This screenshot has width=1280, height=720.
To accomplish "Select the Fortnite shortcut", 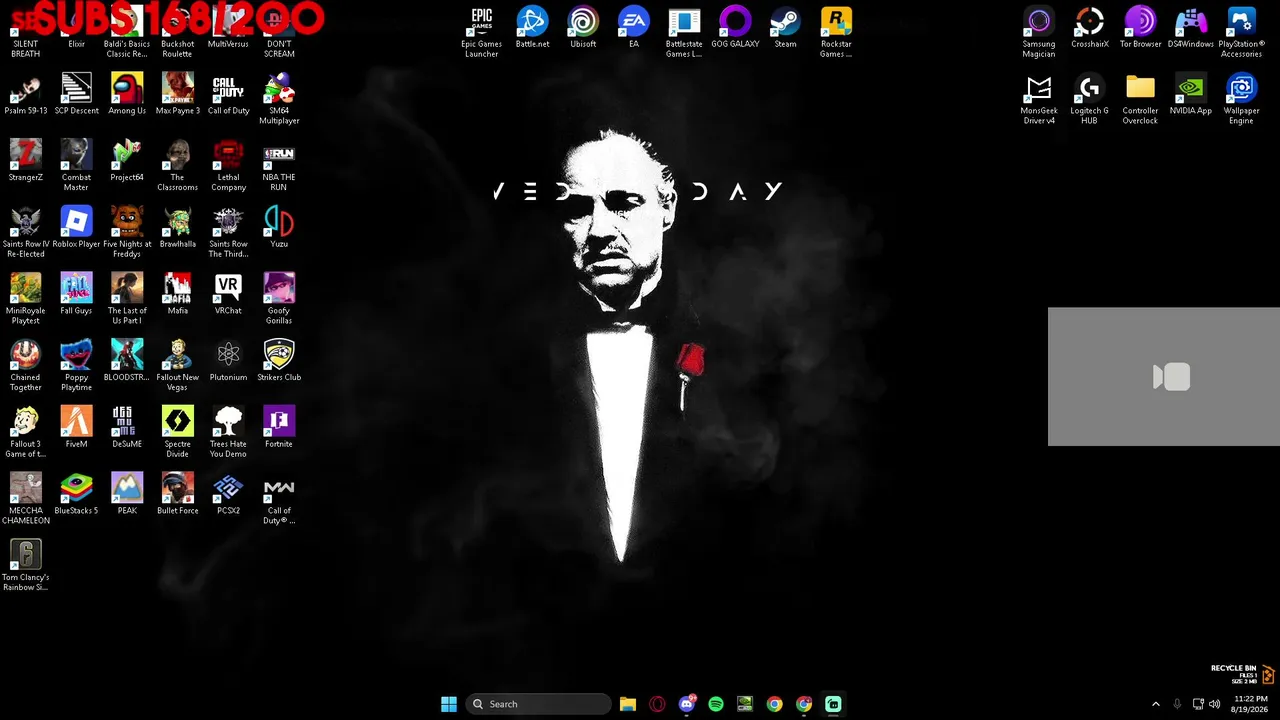I will click(279, 428).
